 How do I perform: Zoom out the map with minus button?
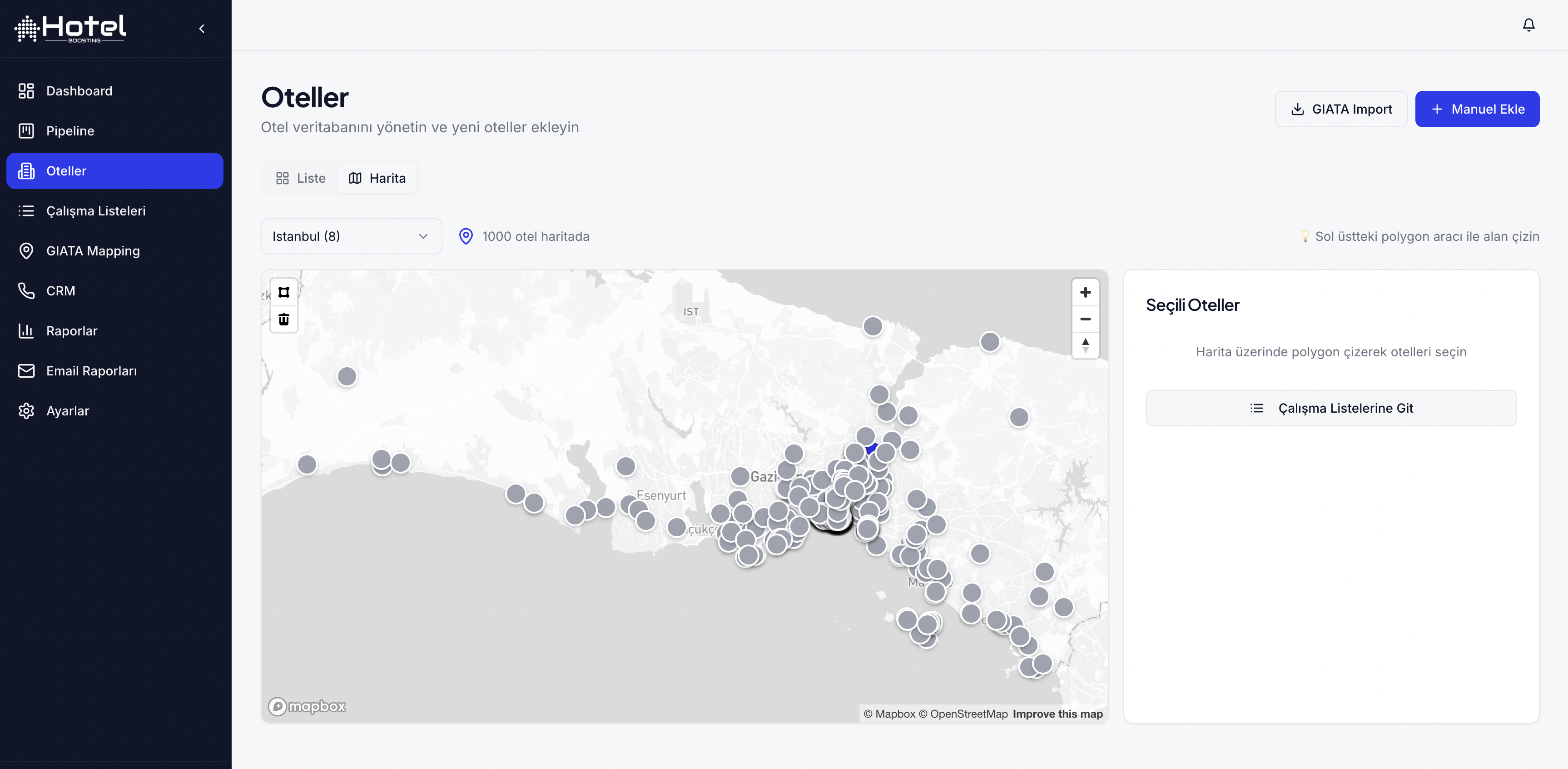pyautogui.click(x=1085, y=319)
